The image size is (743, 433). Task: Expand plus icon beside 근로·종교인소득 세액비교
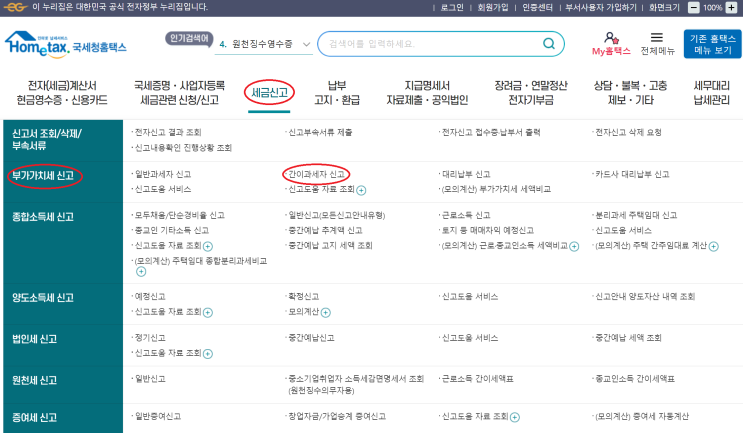click(x=574, y=246)
